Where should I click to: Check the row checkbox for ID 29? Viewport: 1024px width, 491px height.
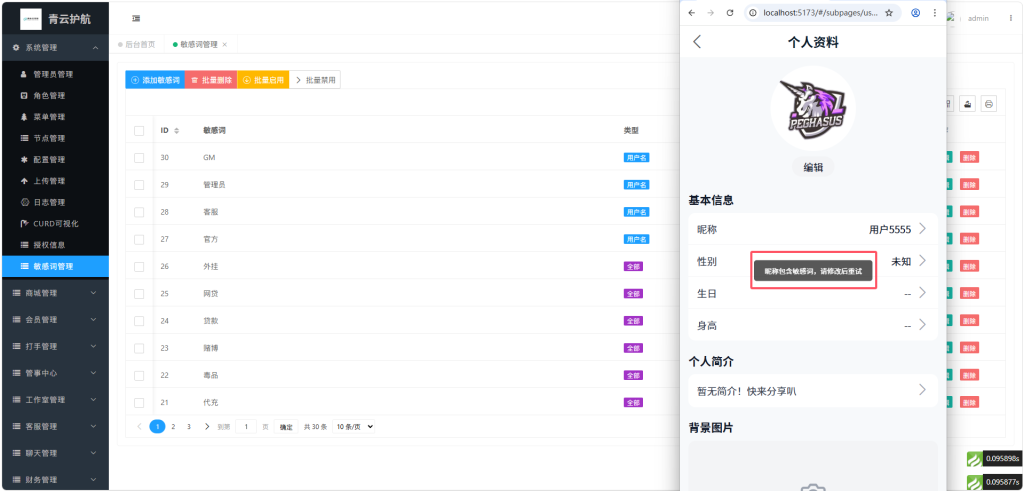tap(139, 185)
